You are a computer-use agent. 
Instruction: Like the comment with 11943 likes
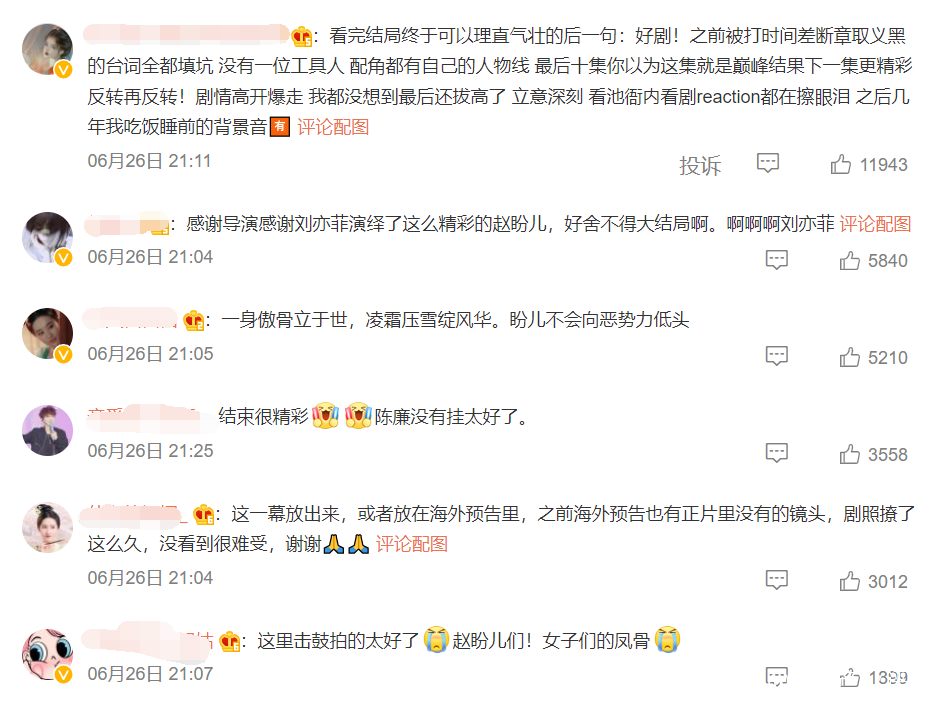point(840,164)
